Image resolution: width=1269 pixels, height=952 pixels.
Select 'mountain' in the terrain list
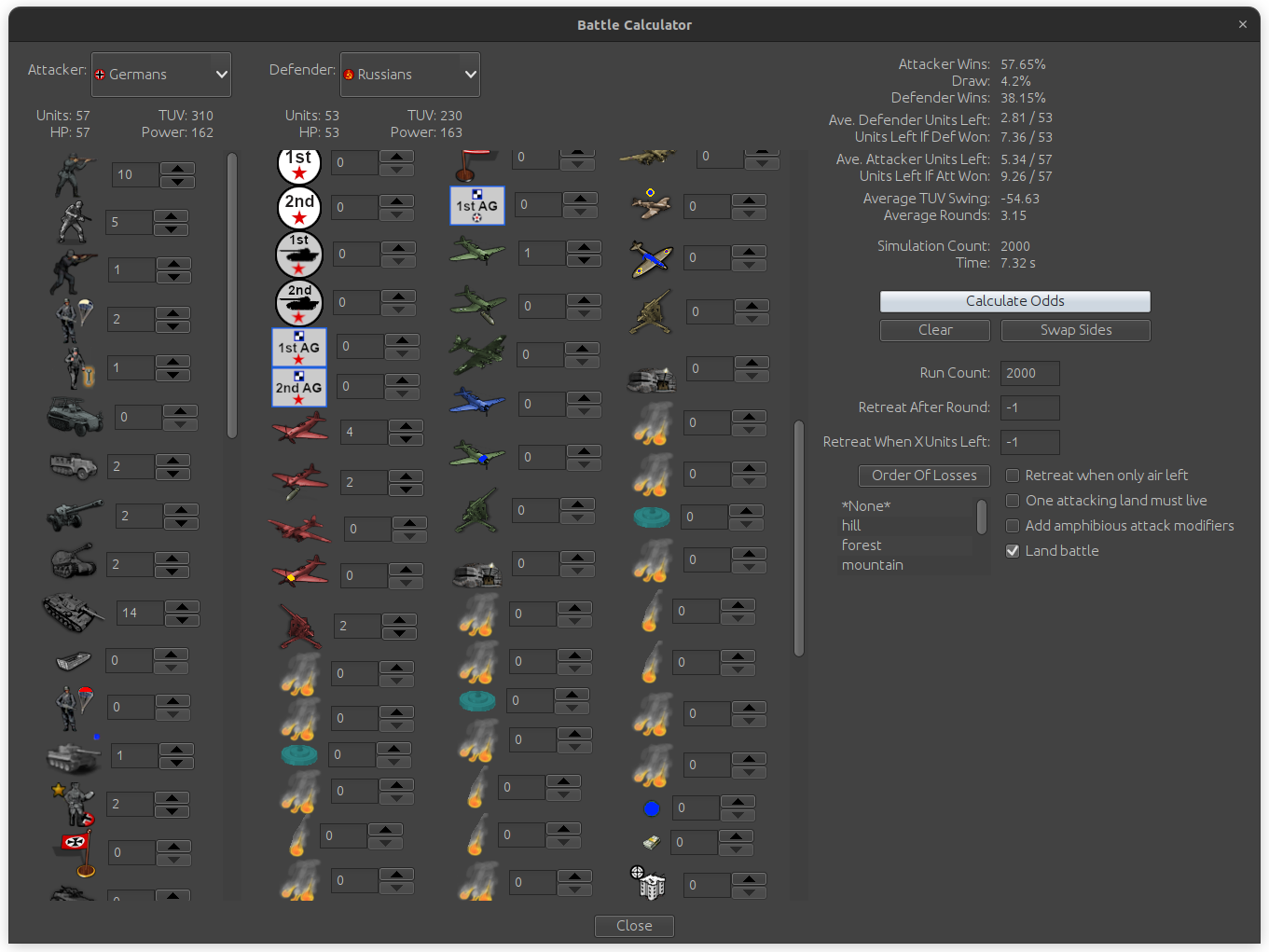pyautogui.click(x=873, y=565)
